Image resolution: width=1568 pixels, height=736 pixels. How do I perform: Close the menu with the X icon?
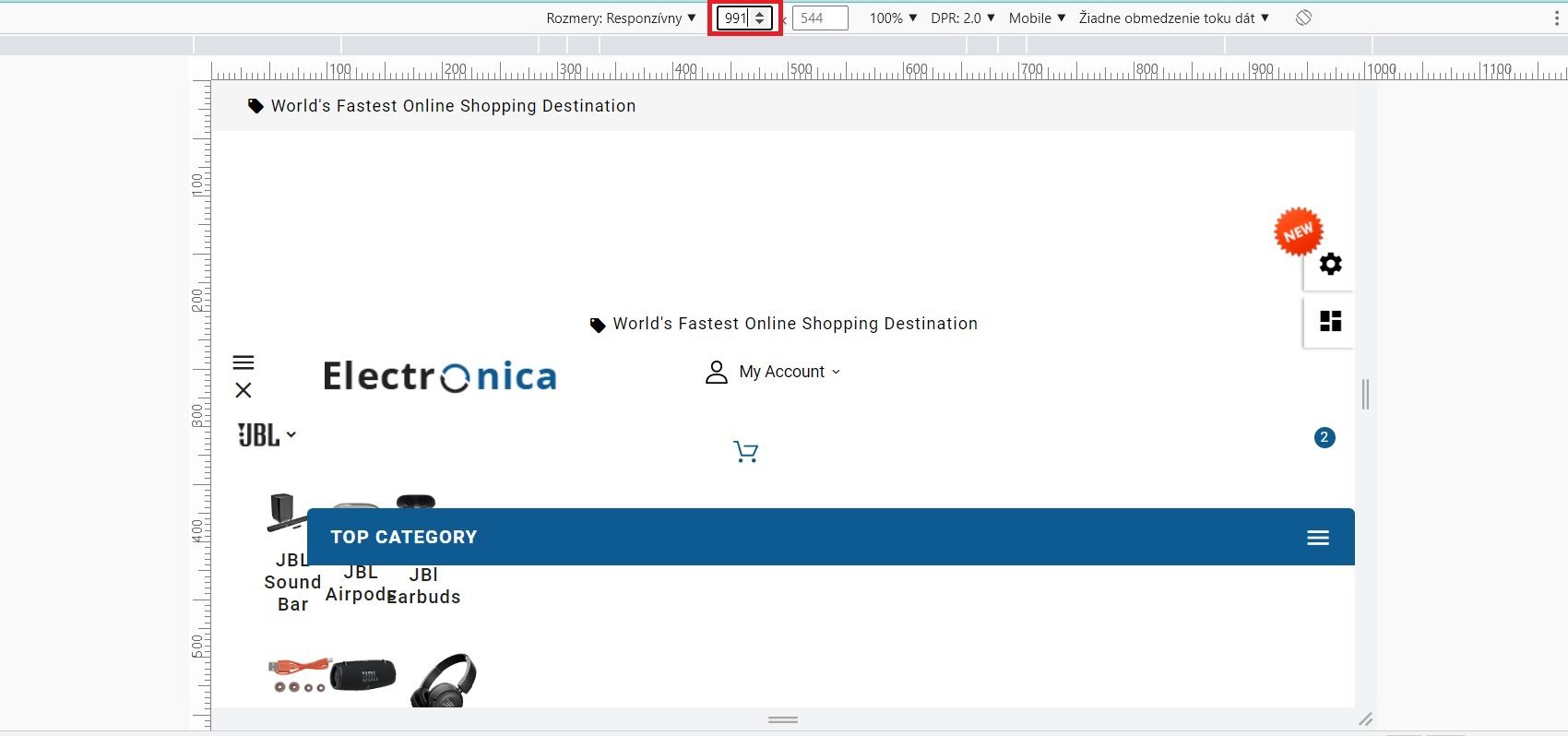coord(244,390)
